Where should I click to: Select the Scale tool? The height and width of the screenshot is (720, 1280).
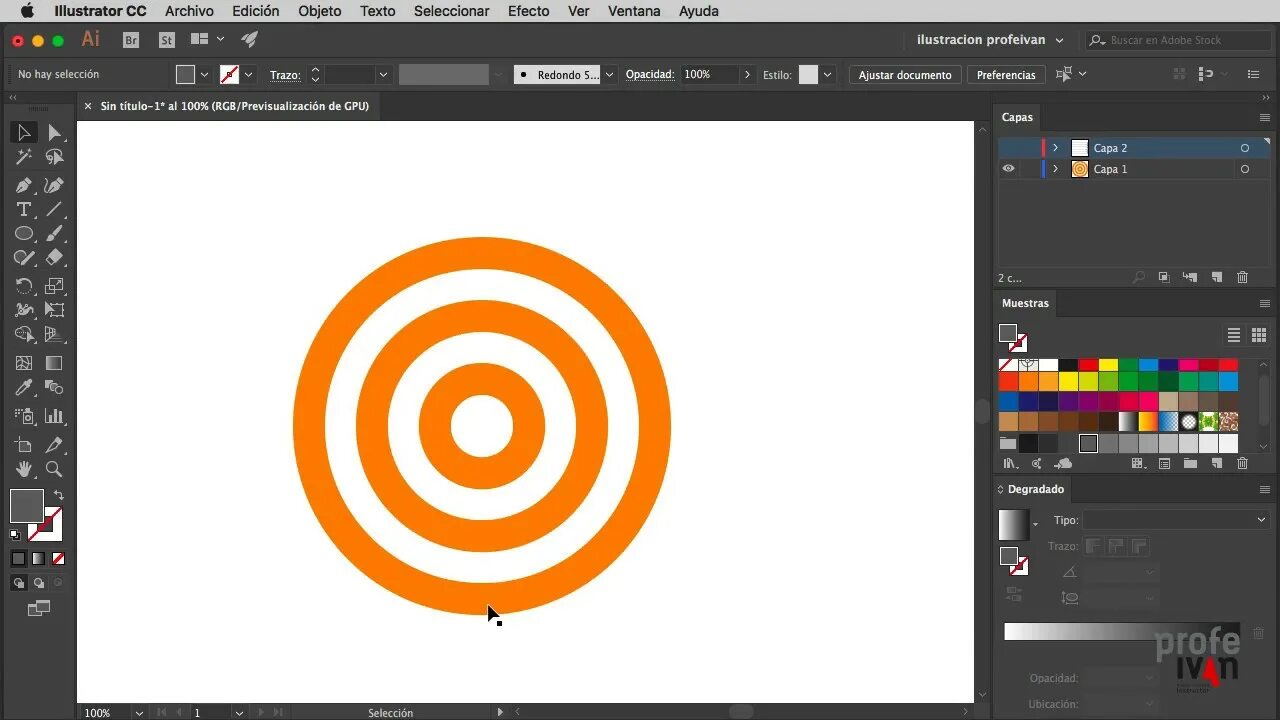click(55, 286)
